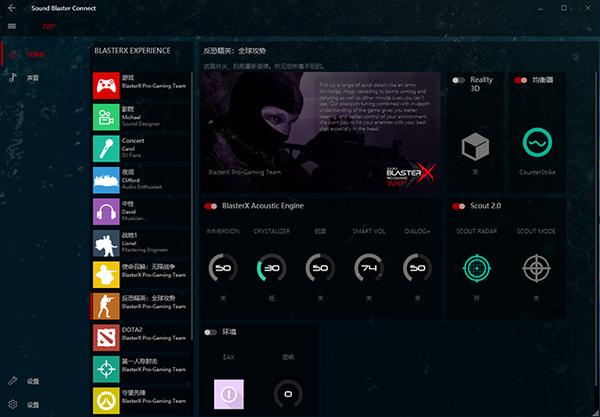This screenshot has width=600, height=417.
Task: Click the BlasterX Acoustic Engine label
Action: pos(263,206)
